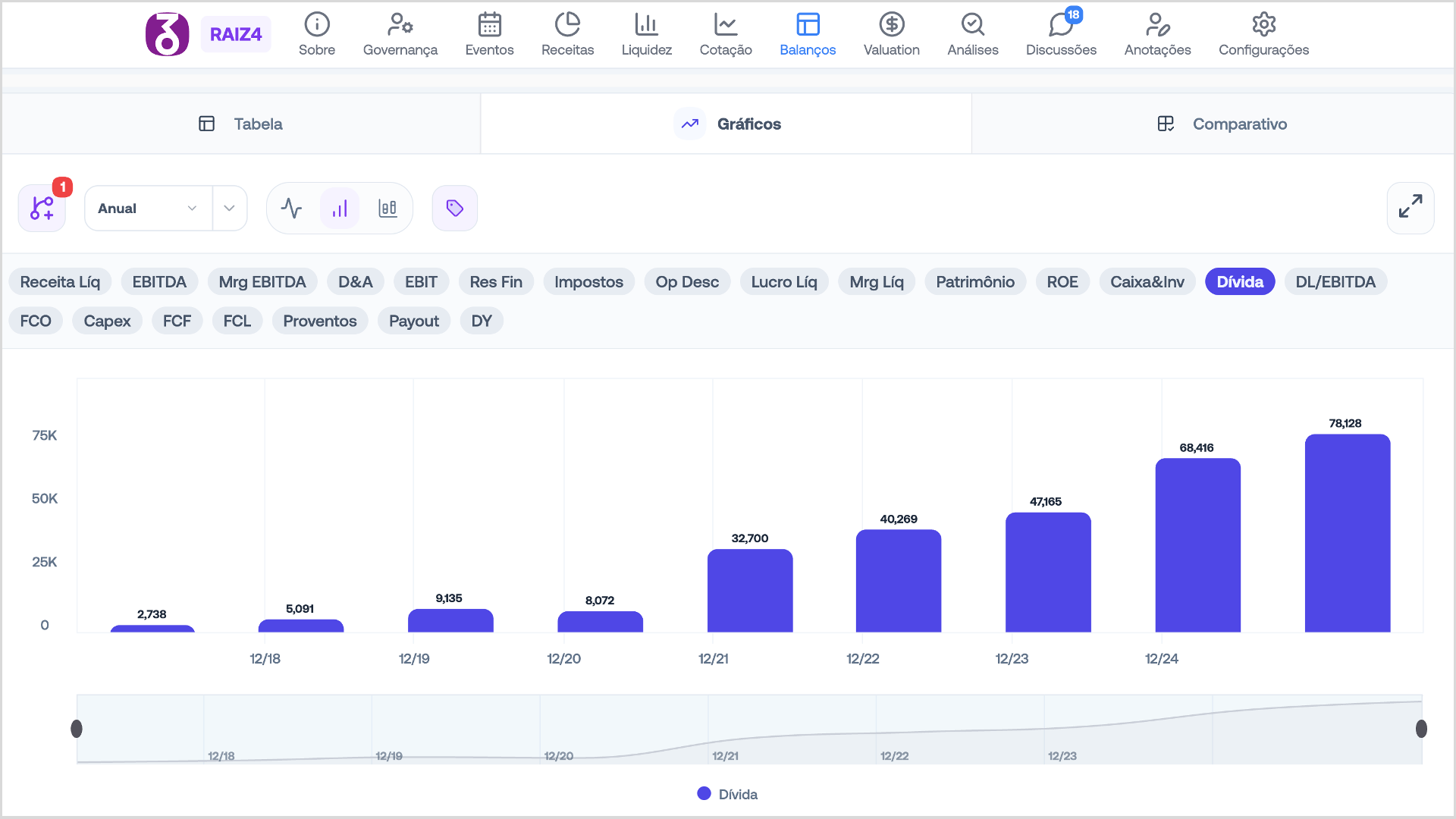The height and width of the screenshot is (819, 1456).
Task: Enable the Receita Líq metric chip
Action: pos(60,282)
